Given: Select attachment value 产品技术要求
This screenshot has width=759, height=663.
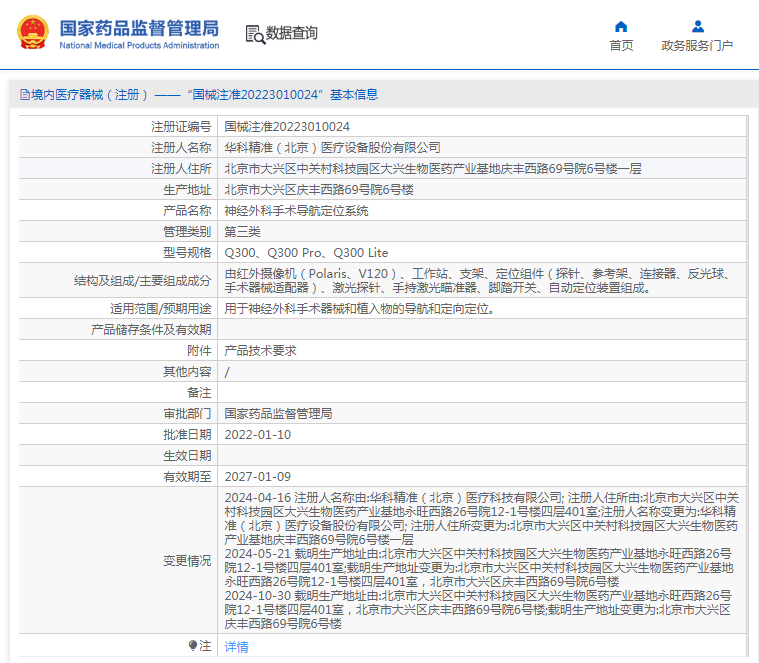Looking at the screenshot, I should [x=260, y=351].
